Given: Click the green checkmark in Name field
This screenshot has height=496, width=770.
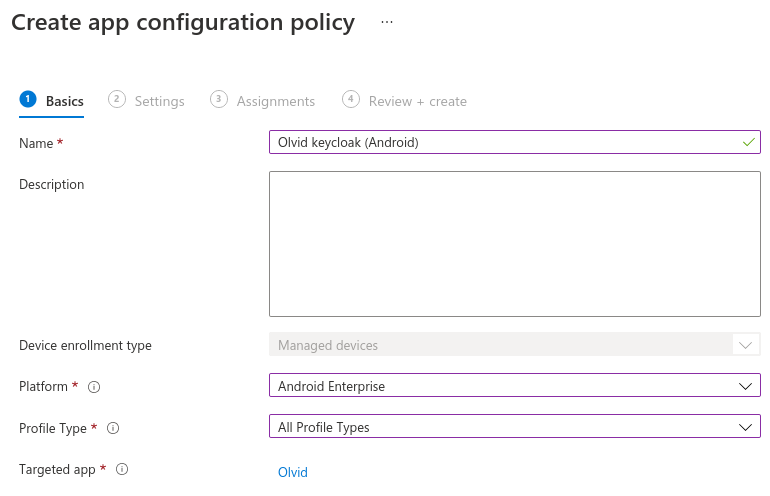Looking at the screenshot, I should coord(748,142).
